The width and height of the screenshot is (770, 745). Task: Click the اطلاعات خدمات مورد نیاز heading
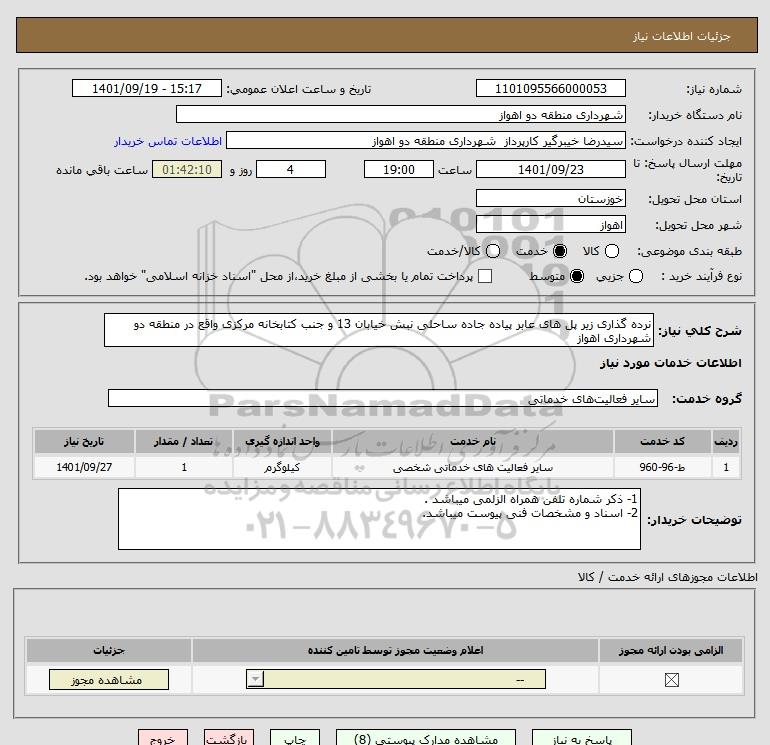(x=670, y=363)
